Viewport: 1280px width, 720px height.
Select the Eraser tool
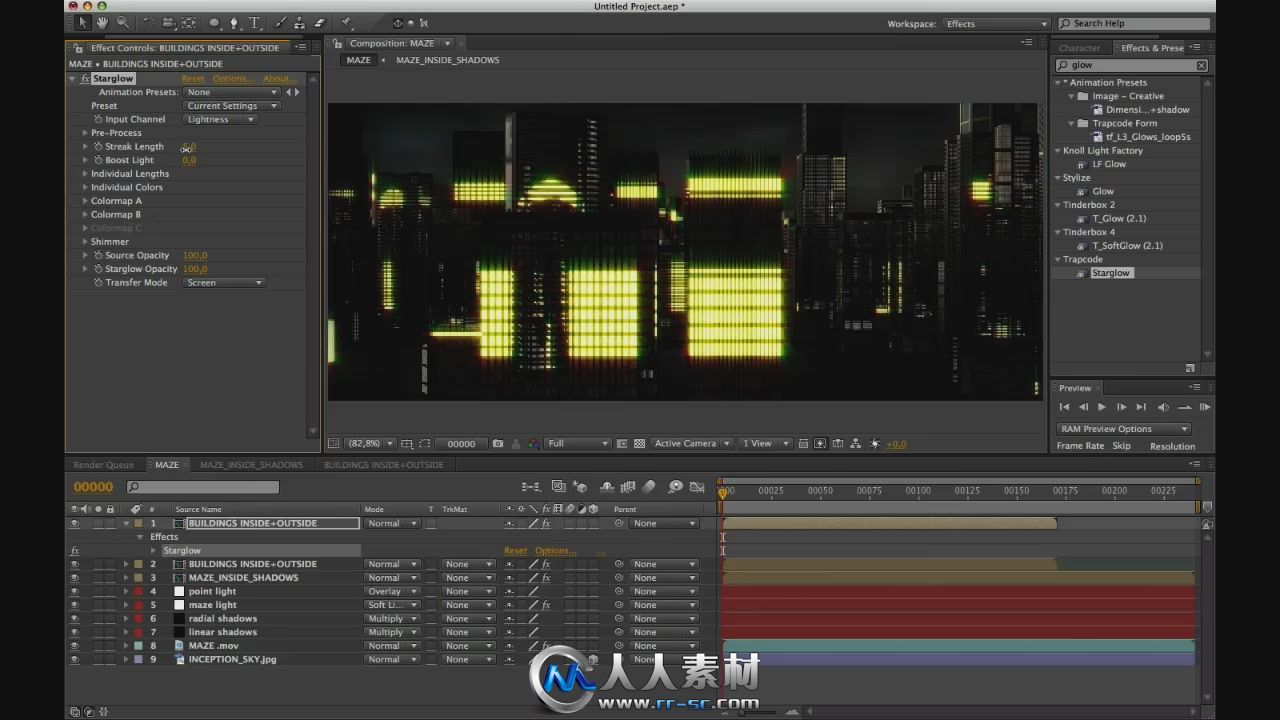320,22
